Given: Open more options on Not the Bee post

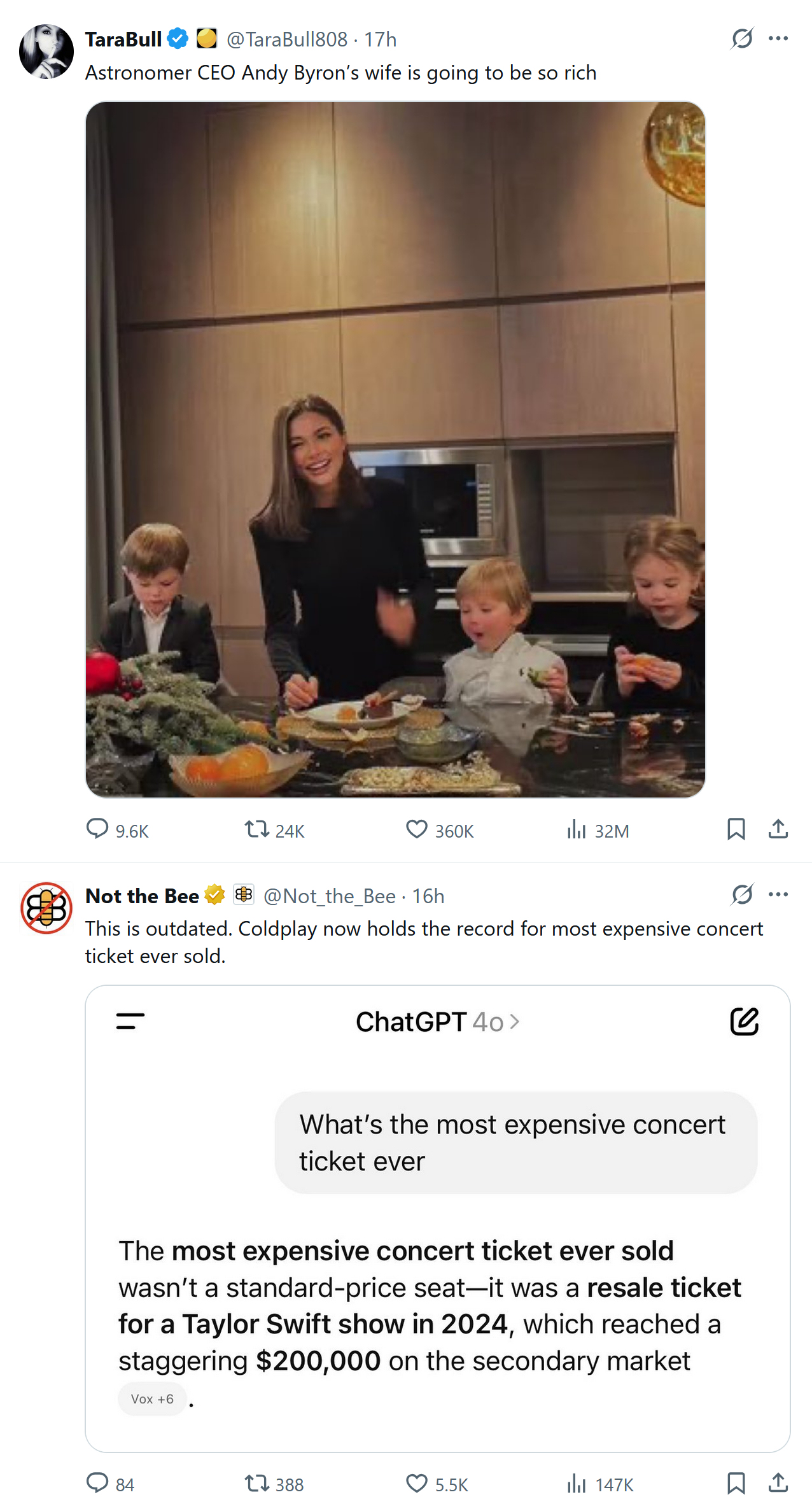Looking at the screenshot, I should (x=778, y=895).
